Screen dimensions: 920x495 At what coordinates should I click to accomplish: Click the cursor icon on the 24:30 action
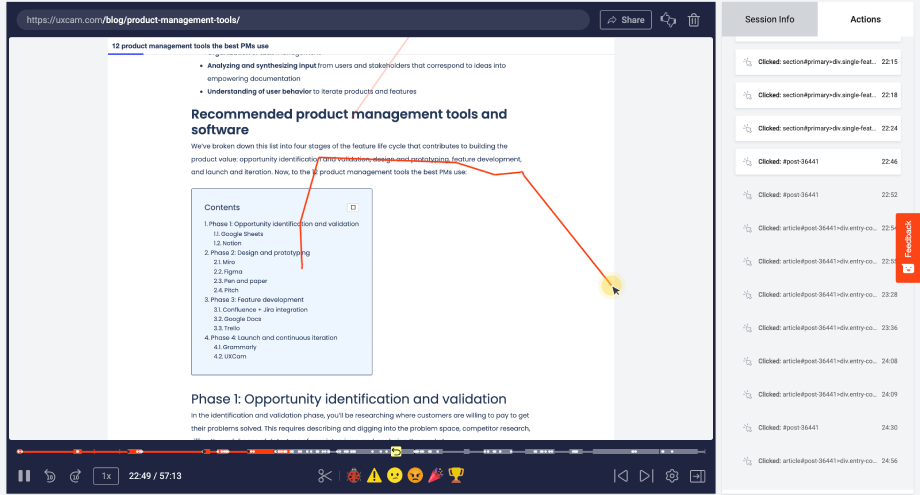click(x=748, y=428)
